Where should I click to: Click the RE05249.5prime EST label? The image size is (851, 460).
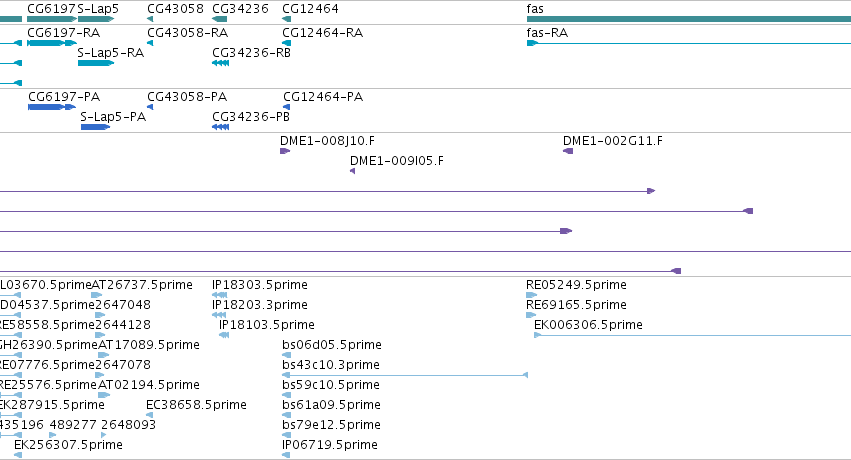576,285
